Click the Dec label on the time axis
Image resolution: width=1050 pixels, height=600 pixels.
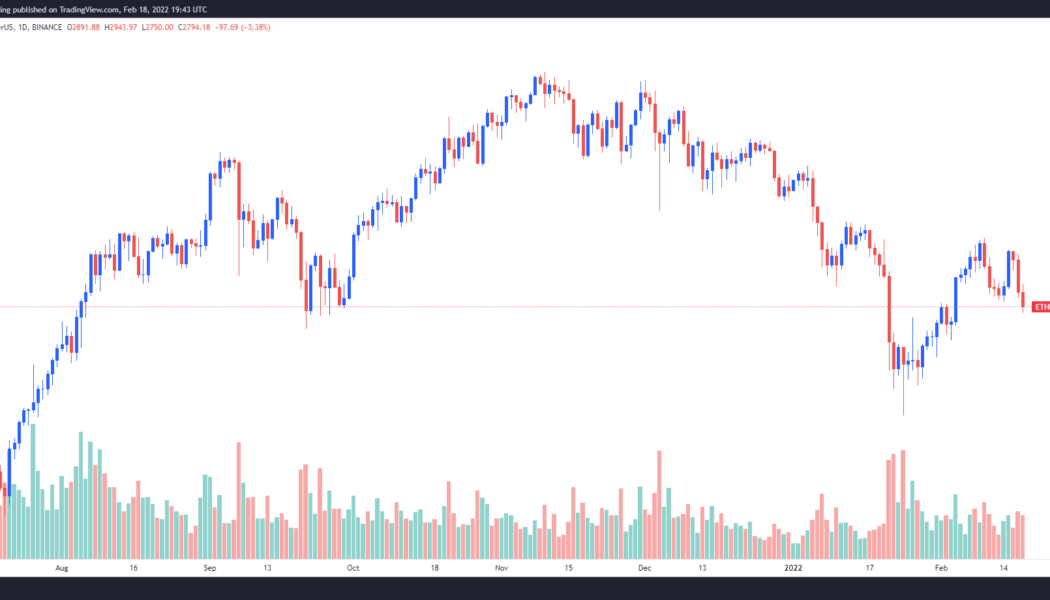tap(645, 568)
